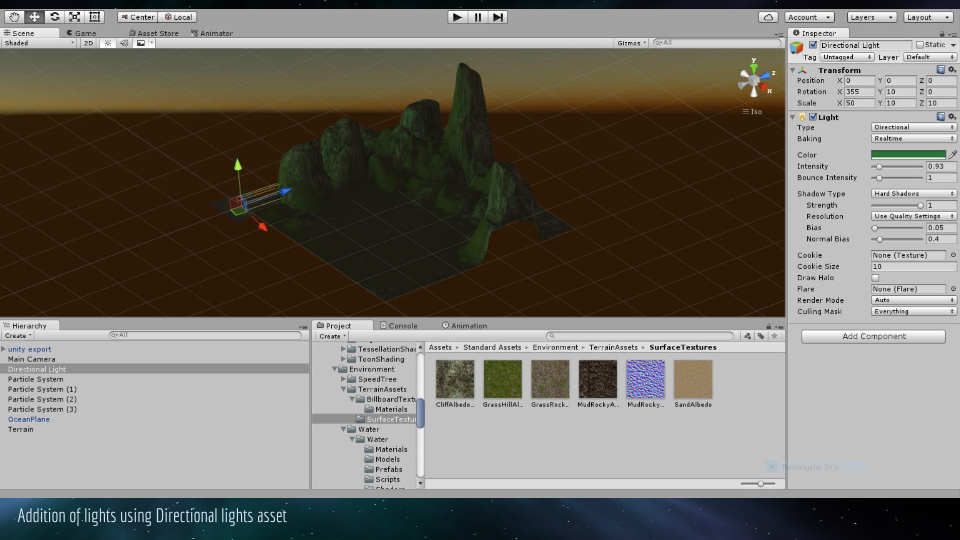Select the Rotate tool
The width and height of the screenshot is (960, 540).
[54, 17]
